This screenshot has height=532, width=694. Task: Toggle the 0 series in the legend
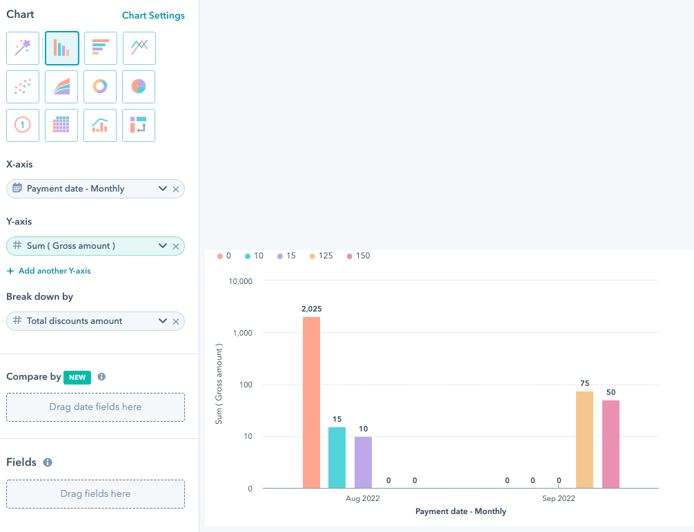(x=224, y=256)
